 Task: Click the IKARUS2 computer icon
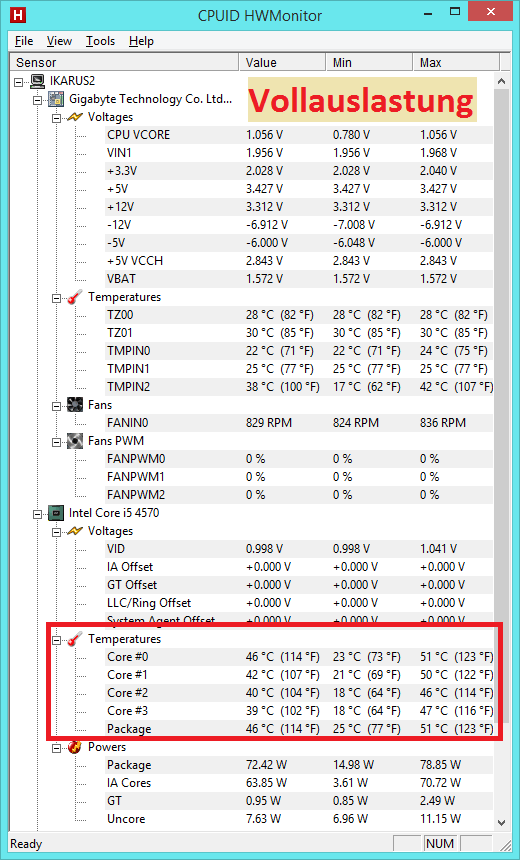click(37, 81)
